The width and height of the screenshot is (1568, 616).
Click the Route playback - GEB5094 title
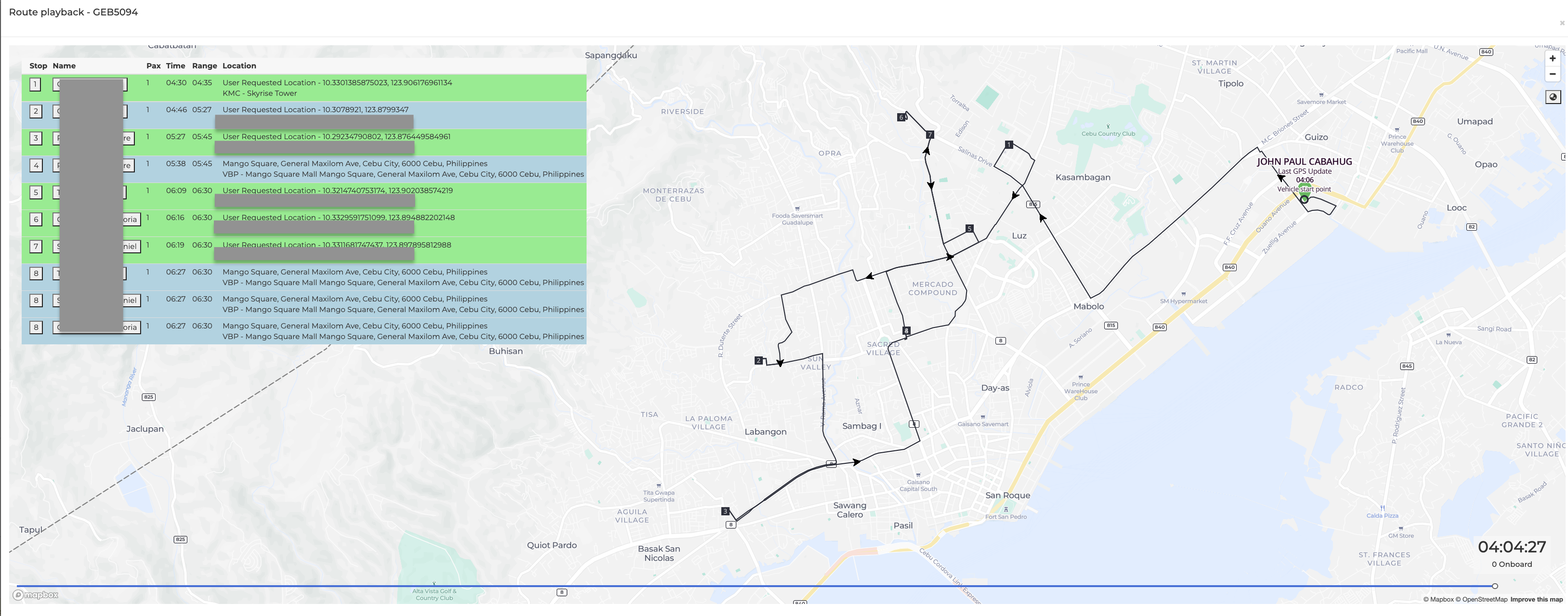coord(73,12)
